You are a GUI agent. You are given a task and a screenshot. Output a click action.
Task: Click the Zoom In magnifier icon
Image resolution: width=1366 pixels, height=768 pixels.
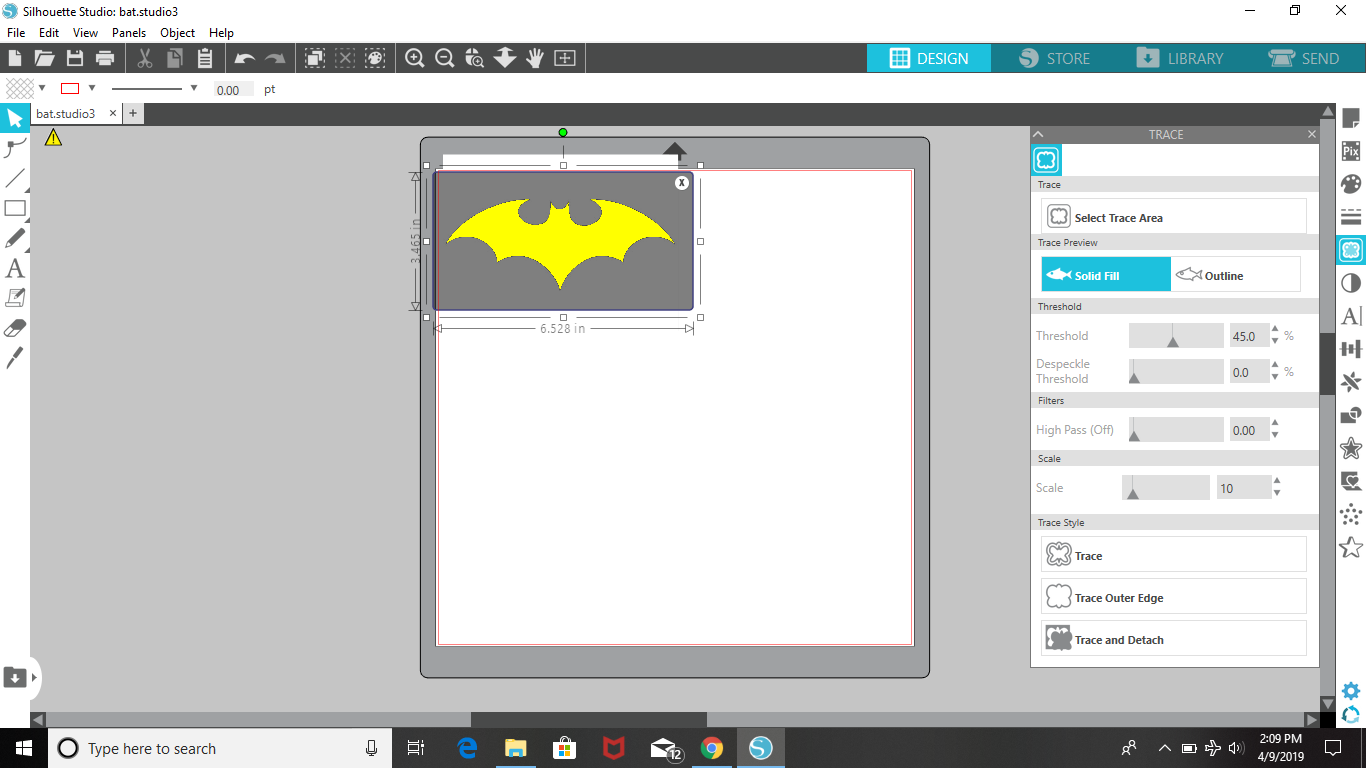(415, 58)
